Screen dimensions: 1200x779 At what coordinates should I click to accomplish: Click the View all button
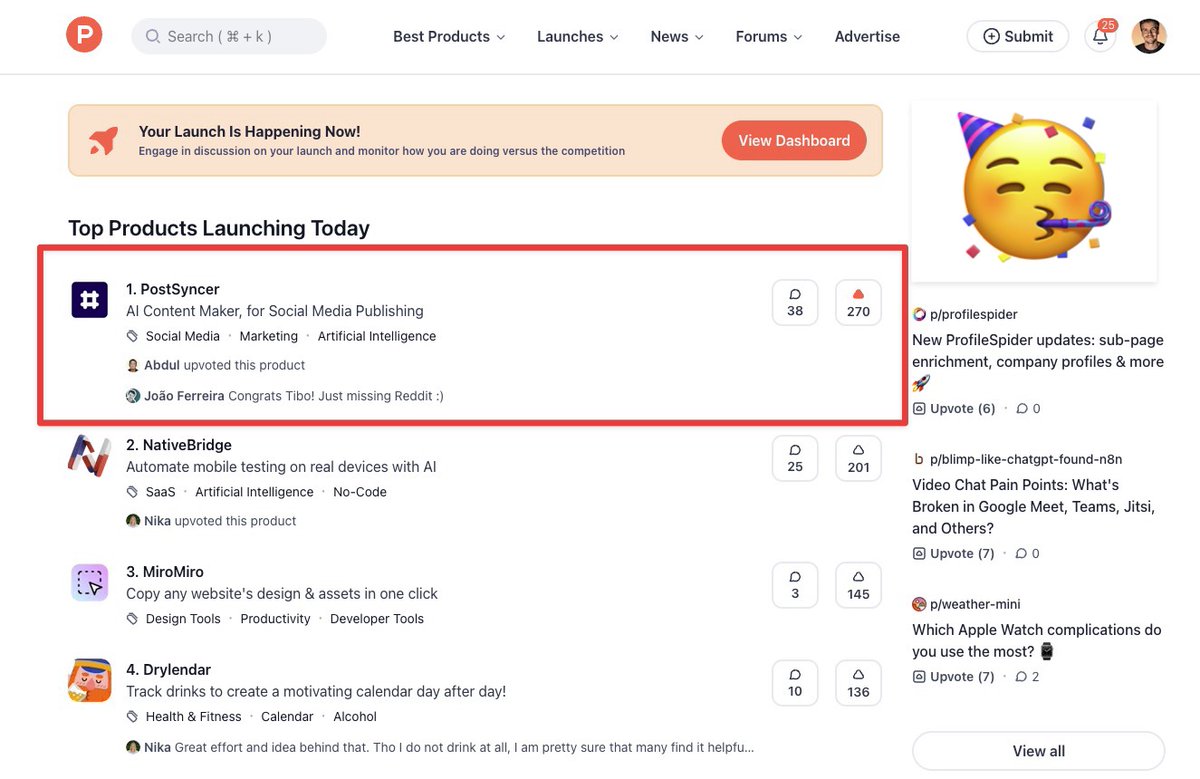(1038, 751)
